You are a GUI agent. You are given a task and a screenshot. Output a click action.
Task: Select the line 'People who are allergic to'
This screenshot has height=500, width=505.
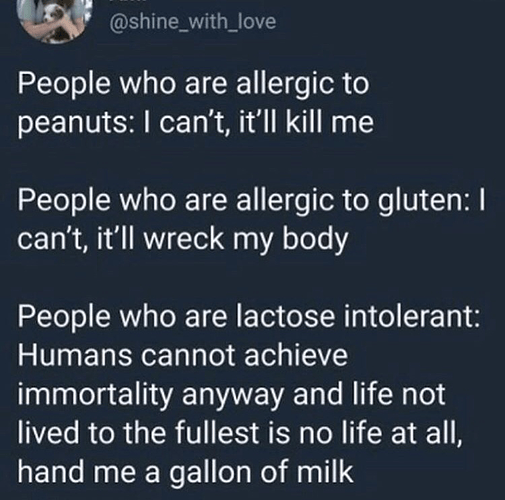193,83
